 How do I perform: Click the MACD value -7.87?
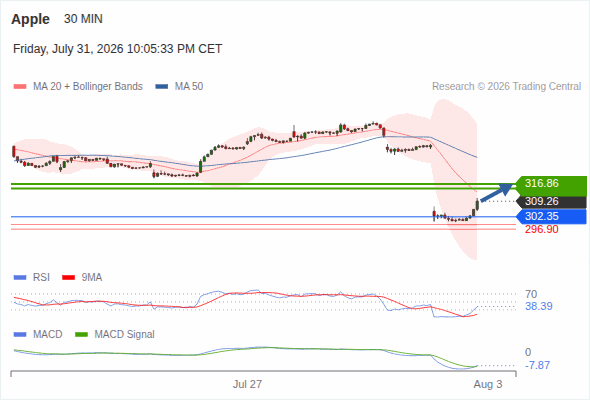(x=537, y=365)
